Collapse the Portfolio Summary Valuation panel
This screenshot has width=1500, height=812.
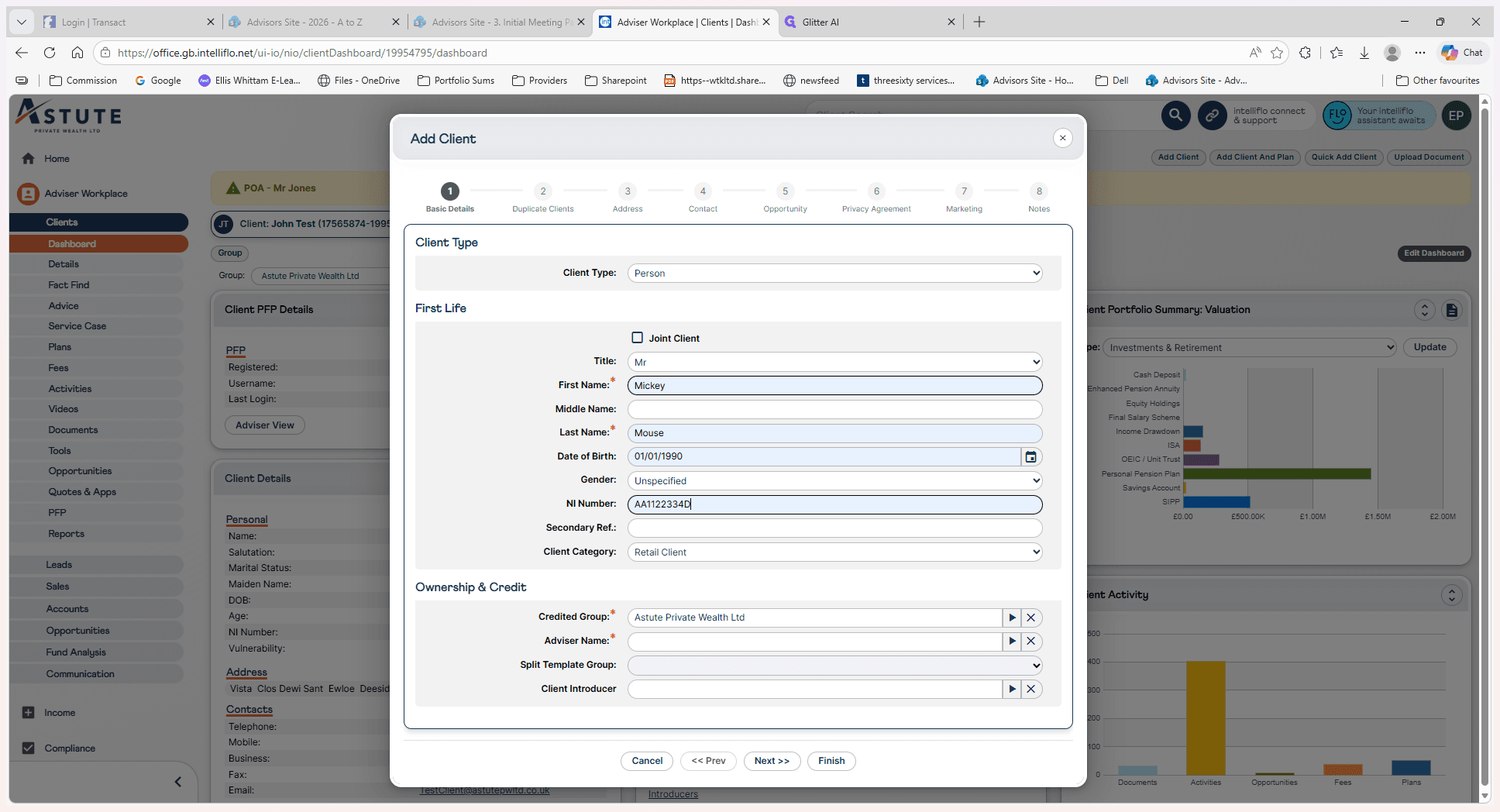(x=1425, y=310)
